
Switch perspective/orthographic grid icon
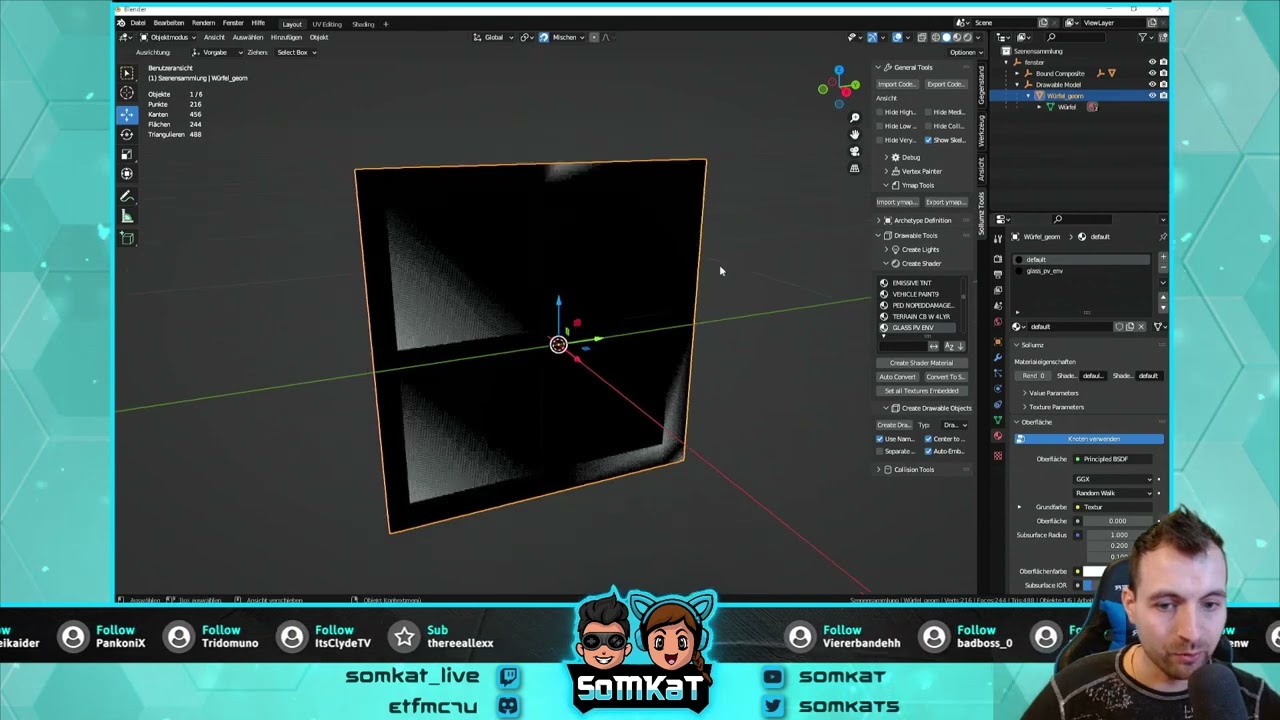click(855, 169)
